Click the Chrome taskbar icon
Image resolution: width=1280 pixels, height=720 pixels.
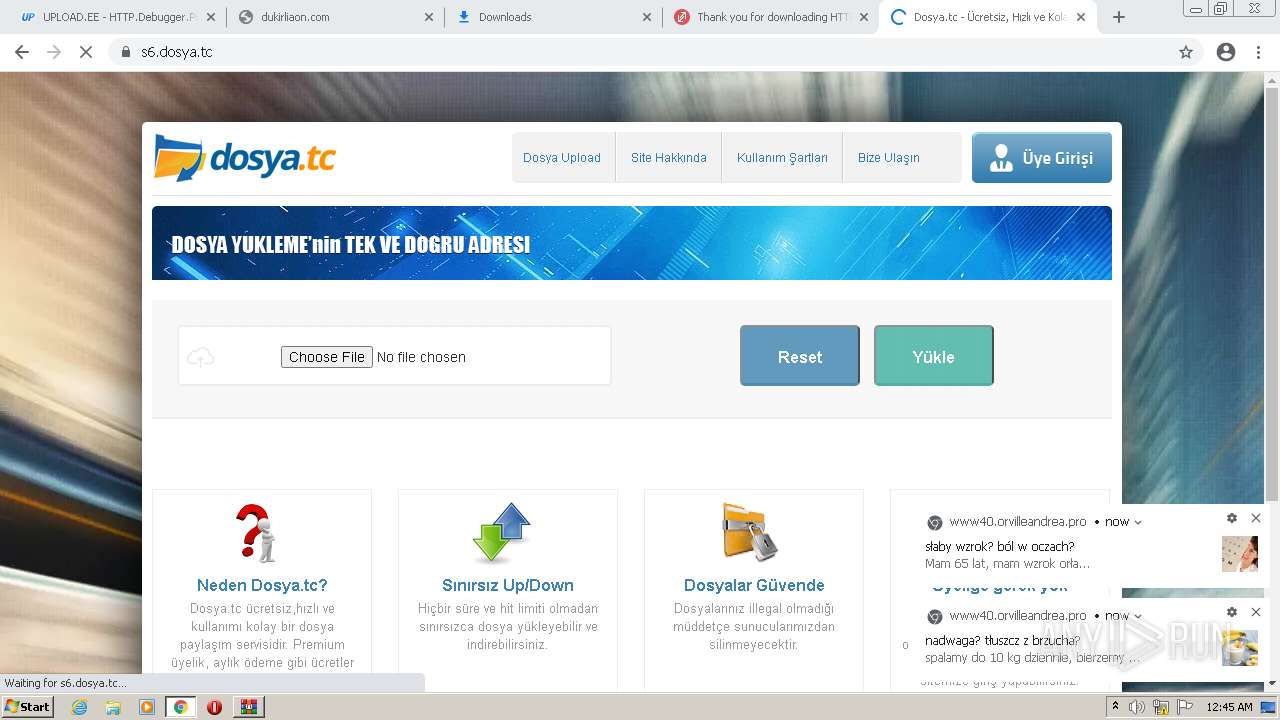[180, 707]
